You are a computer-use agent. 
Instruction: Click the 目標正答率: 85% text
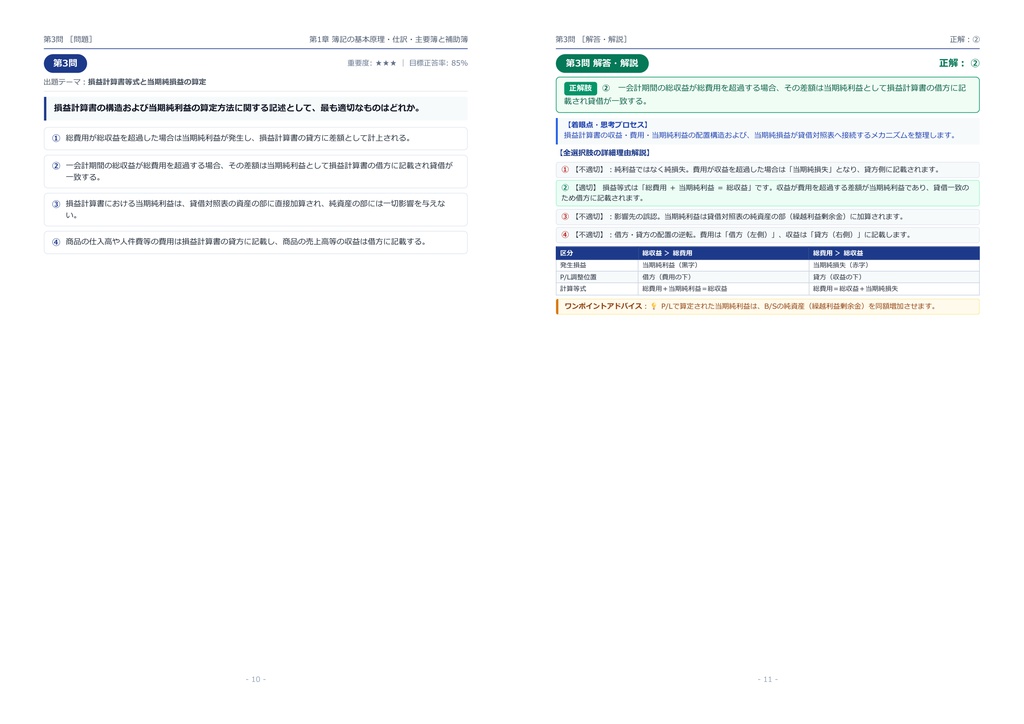coord(438,63)
